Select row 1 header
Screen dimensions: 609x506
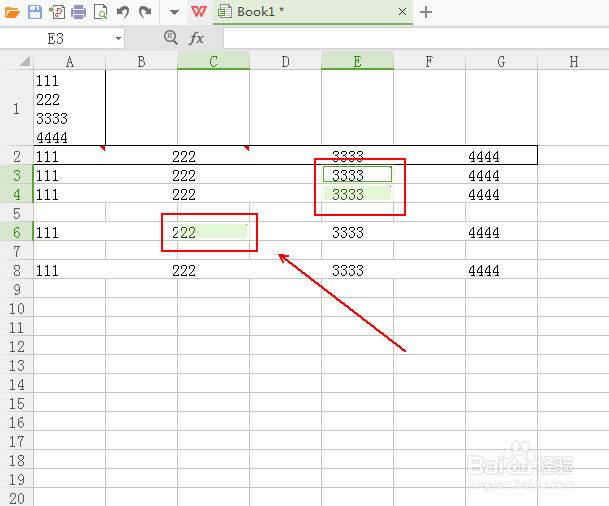point(17,108)
